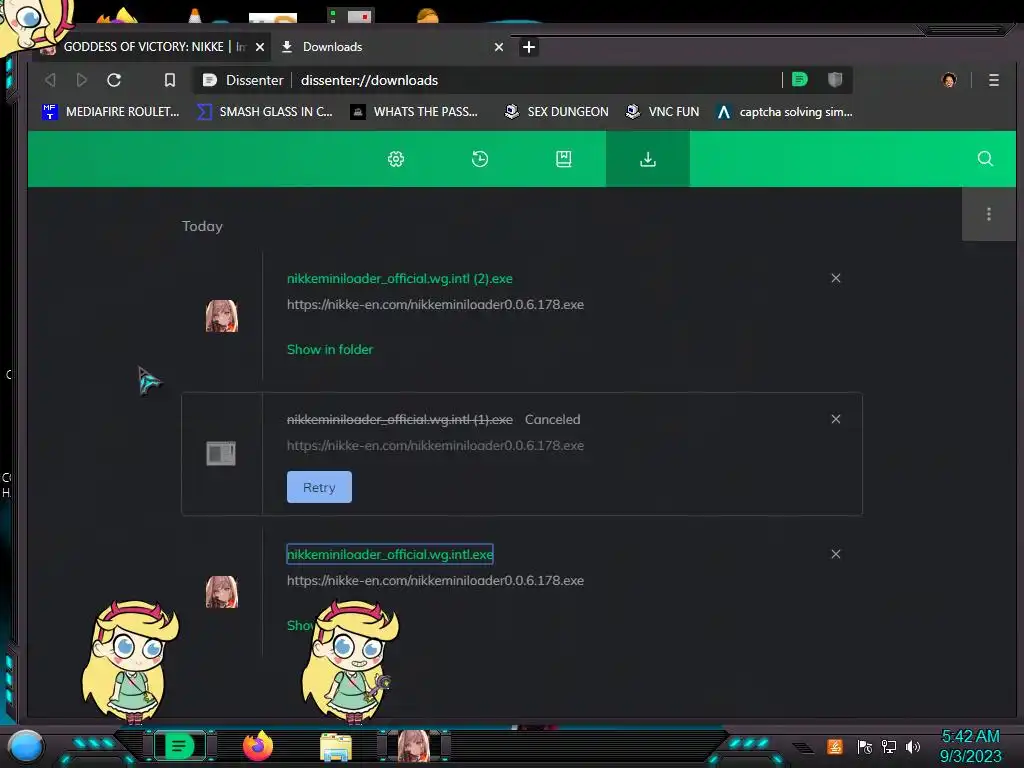Open network tray icon

[x=889, y=747]
